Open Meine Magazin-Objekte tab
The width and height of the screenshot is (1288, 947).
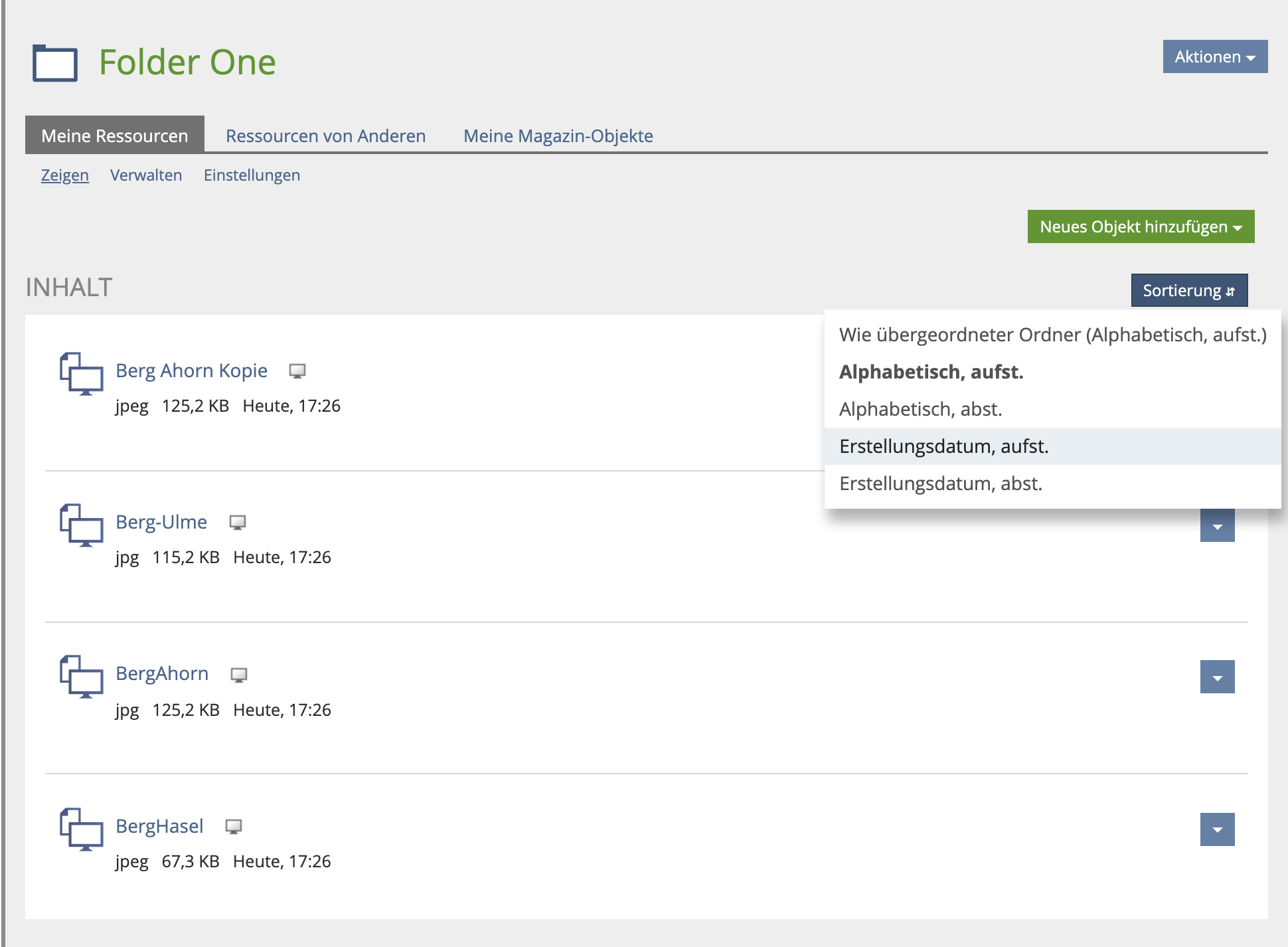pos(558,136)
